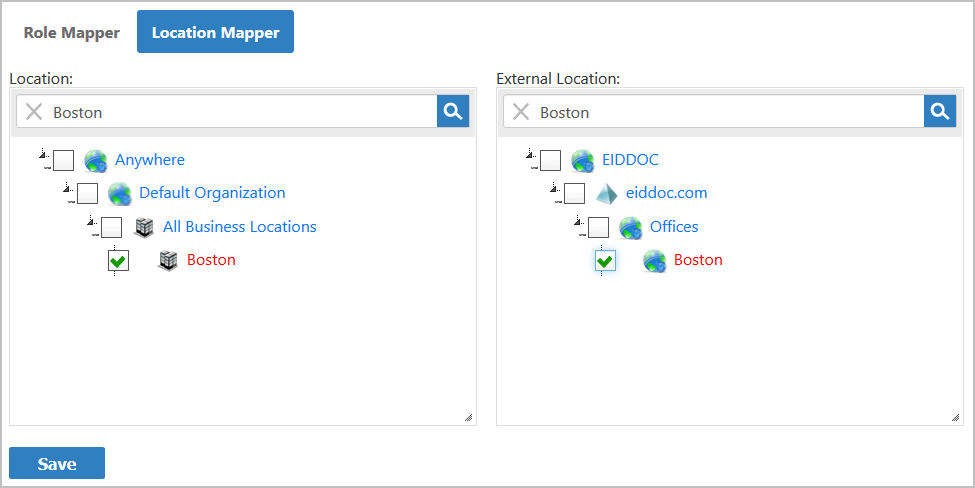
Task: Uncheck the Boston checkbox in Location tree
Action: click(x=118, y=261)
